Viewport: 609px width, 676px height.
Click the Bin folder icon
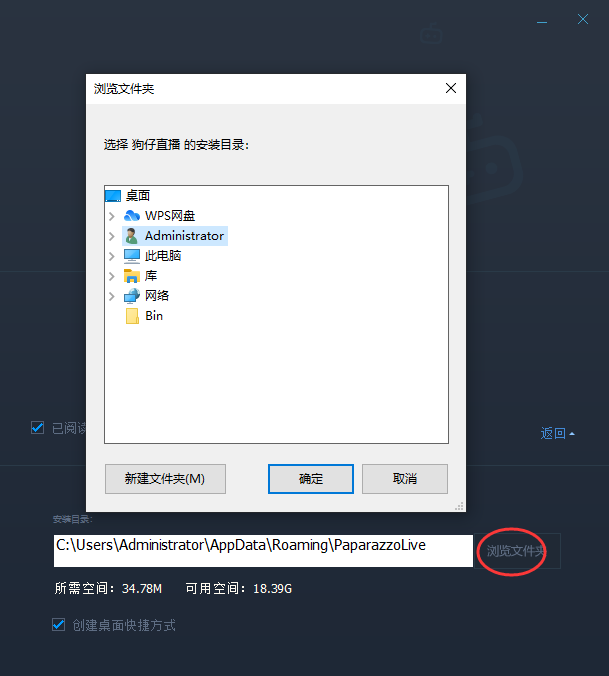[132, 316]
